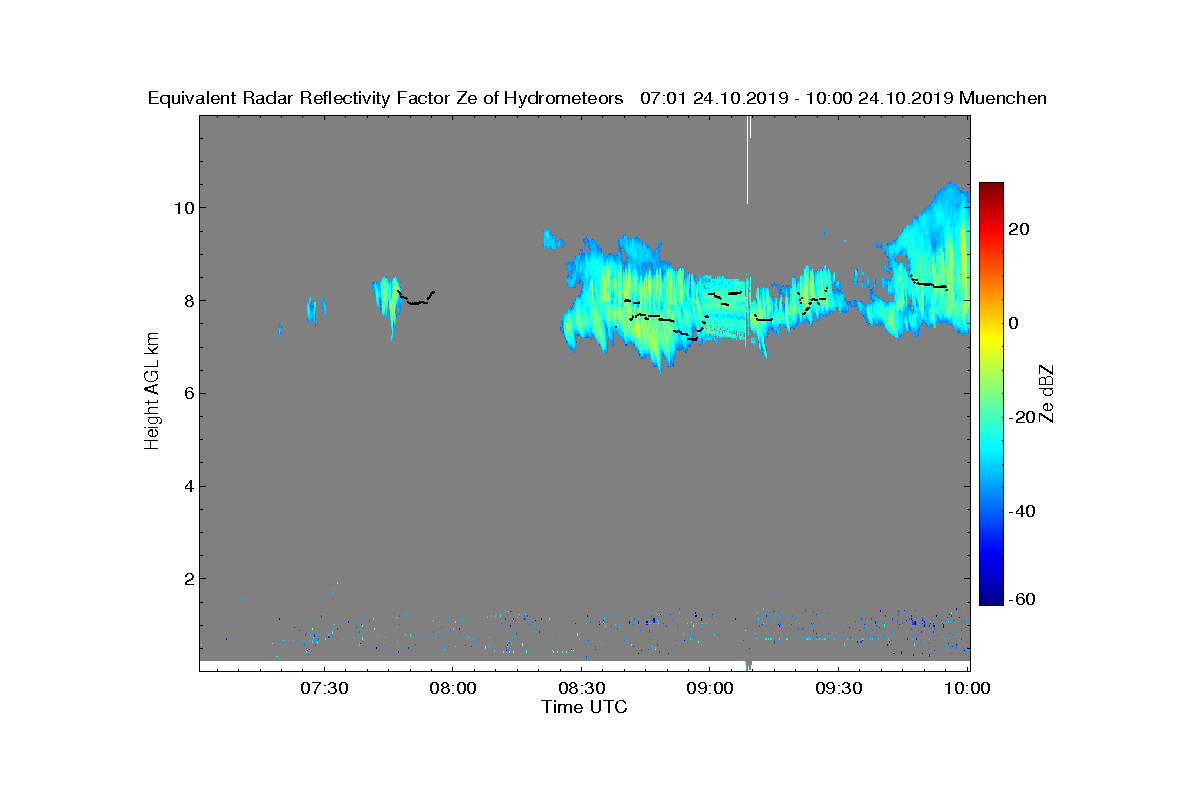Click the height tick label '4'

coord(187,486)
